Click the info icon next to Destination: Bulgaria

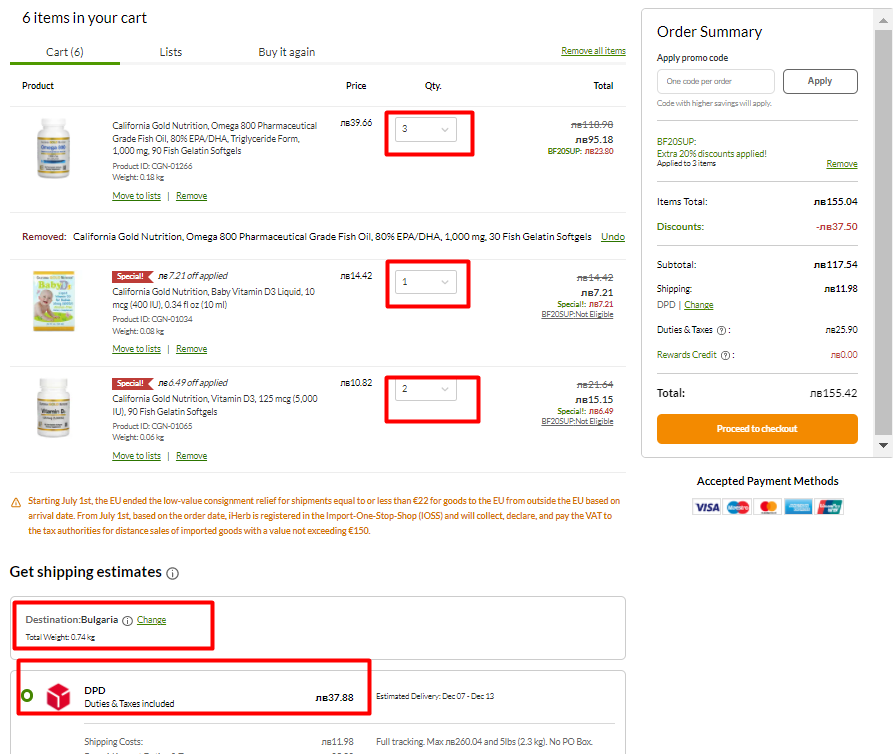127,620
